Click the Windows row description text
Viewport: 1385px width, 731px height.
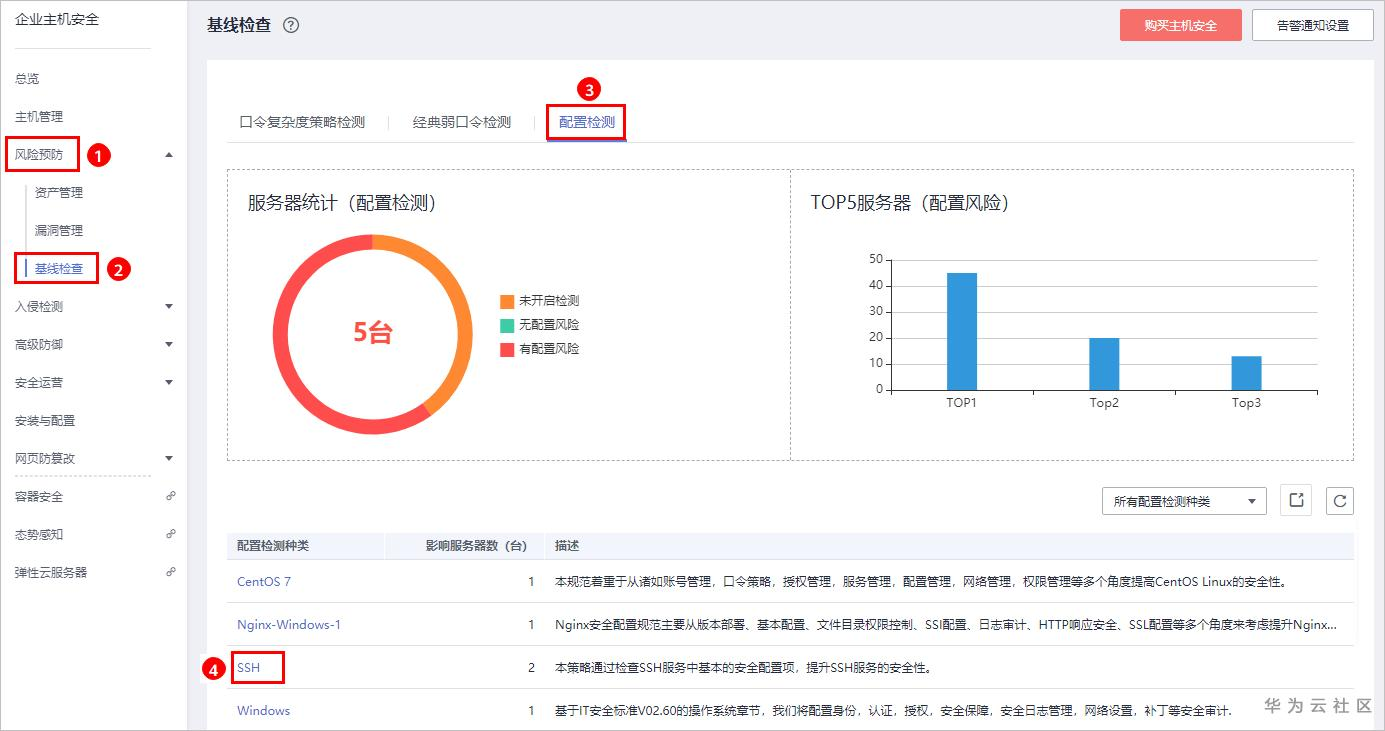[x=893, y=711]
